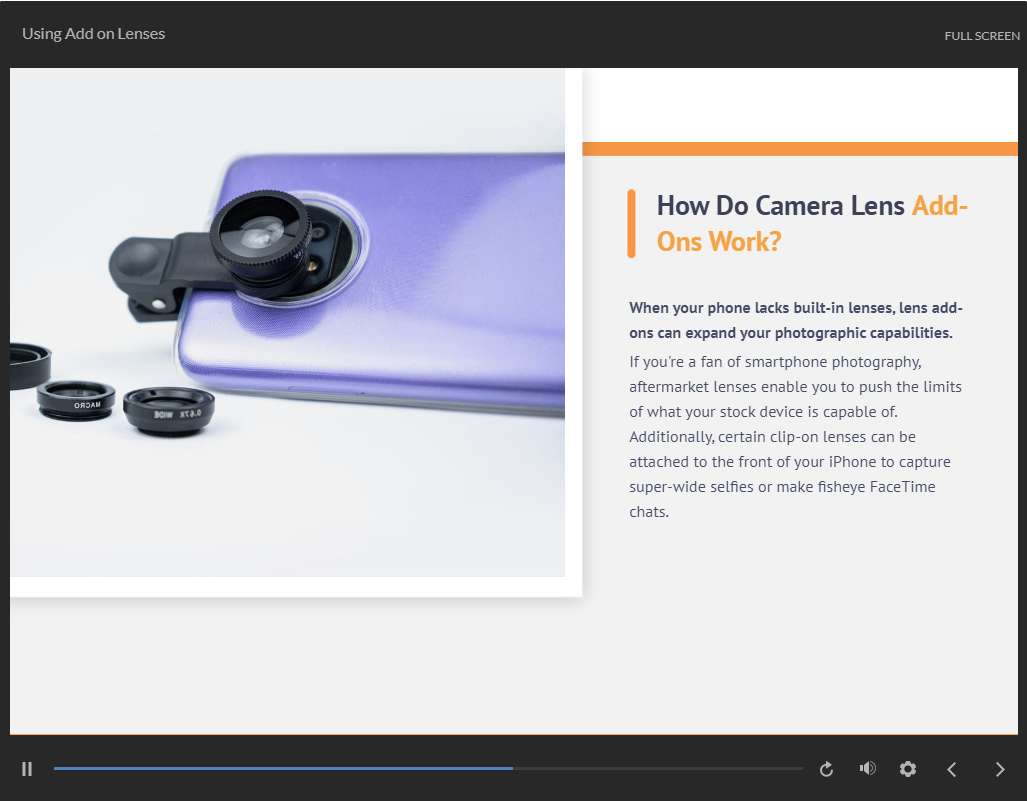Screen dimensions: 1027x801
Task: Advance to the next slide
Action: (x=1000, y=769)
